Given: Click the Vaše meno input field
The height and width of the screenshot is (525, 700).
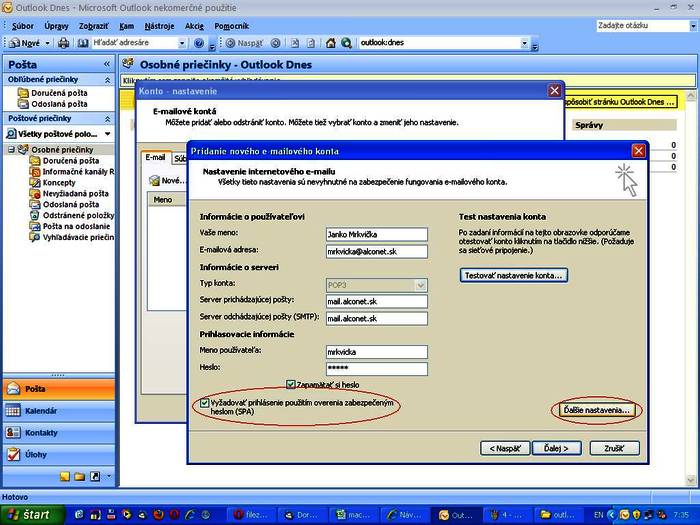Looking at the screenshot, I should [377, 234].
